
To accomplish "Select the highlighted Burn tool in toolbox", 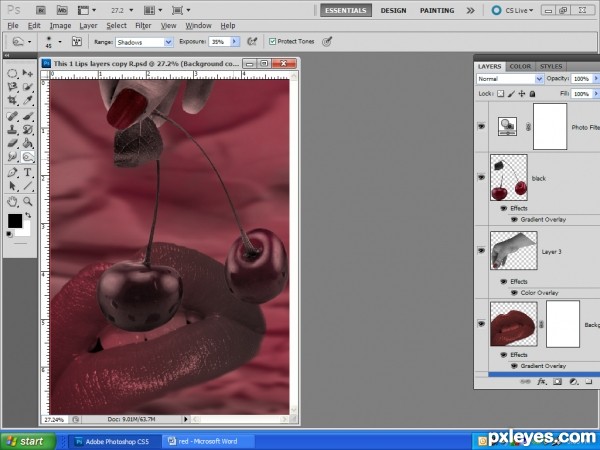I will [28, 157].
